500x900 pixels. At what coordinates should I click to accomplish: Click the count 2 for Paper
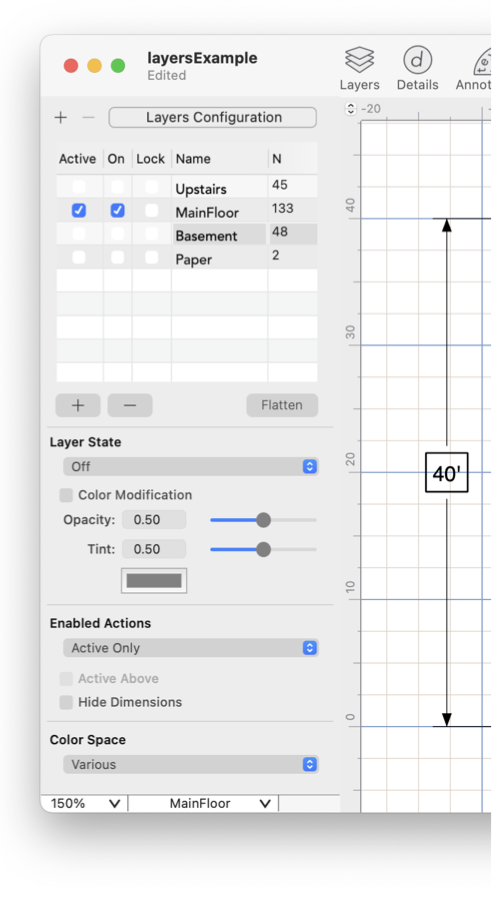(276, 255)
